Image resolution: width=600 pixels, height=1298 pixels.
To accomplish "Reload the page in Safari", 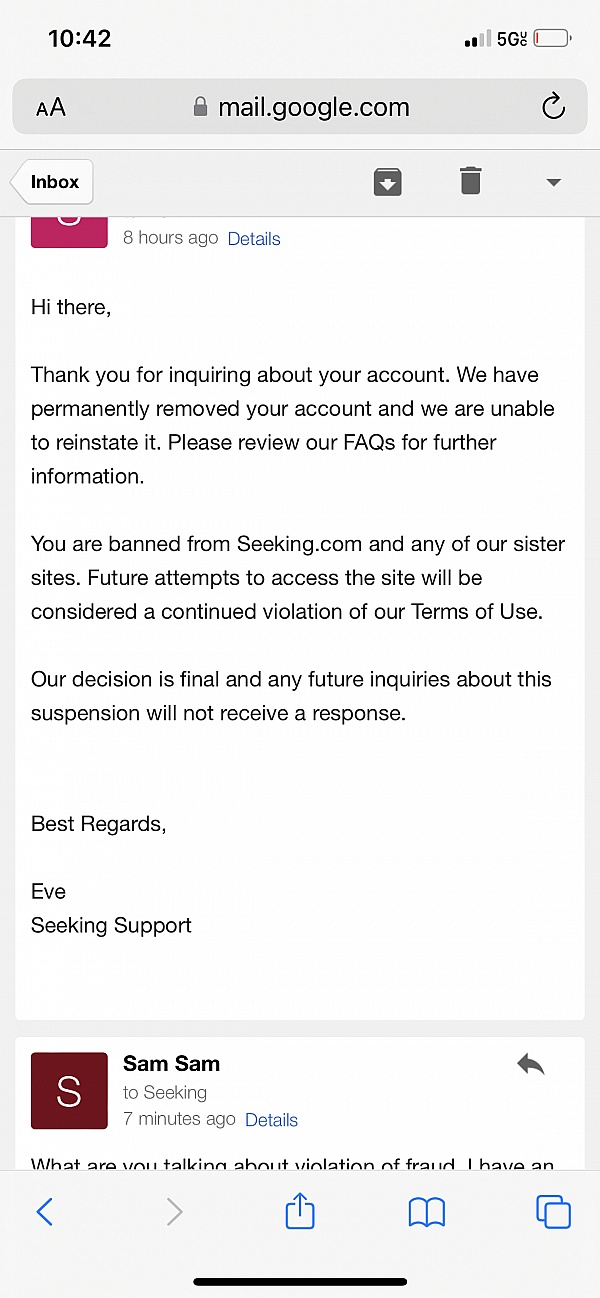I will [x=553, y=108].
